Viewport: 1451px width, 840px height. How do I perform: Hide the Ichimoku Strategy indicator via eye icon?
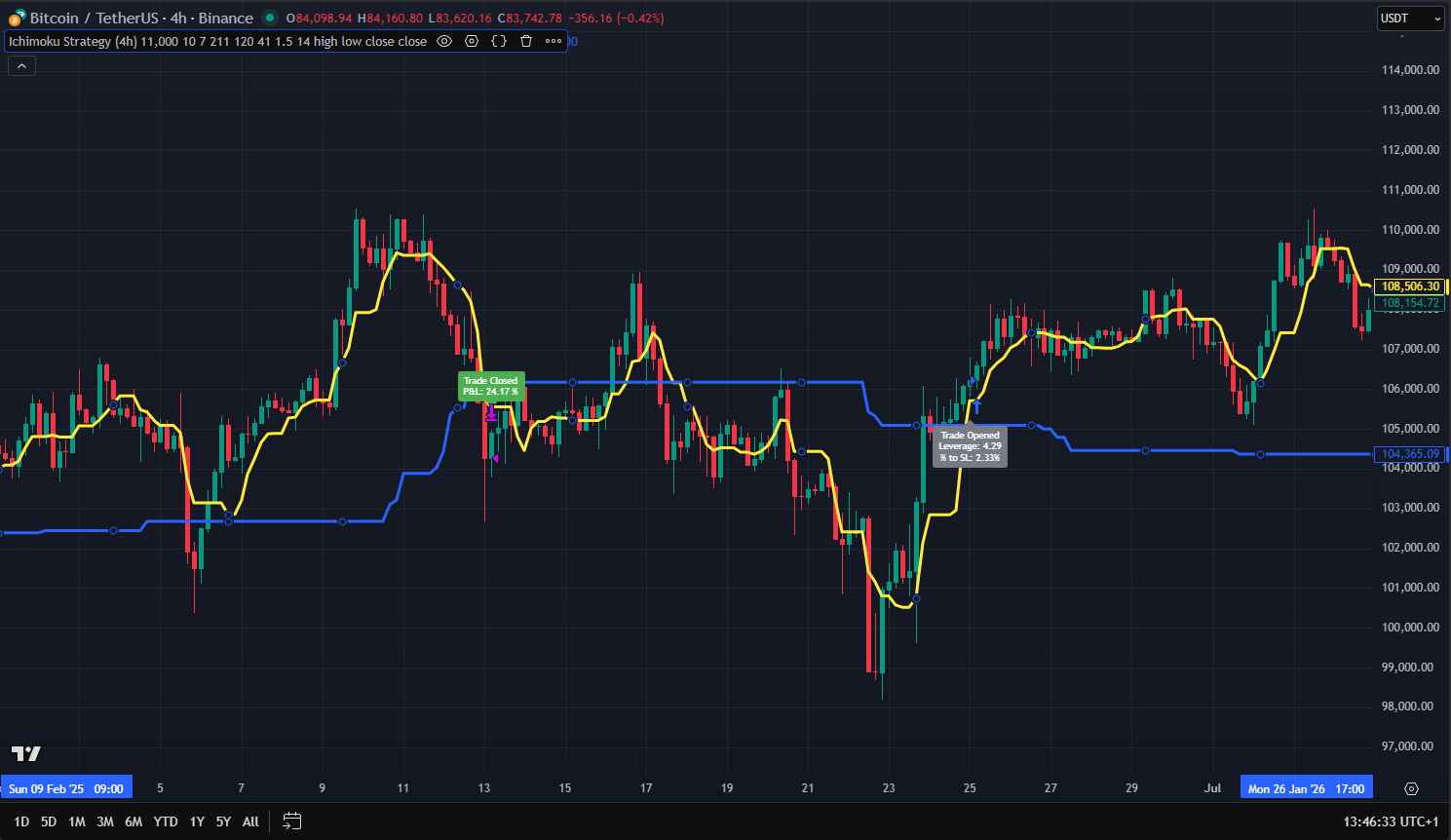[444, 41]
